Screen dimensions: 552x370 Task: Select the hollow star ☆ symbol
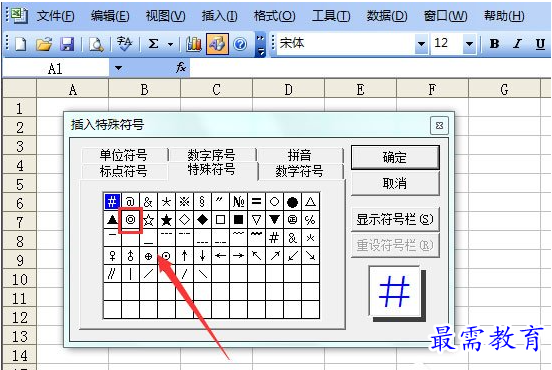click(149, 220)
